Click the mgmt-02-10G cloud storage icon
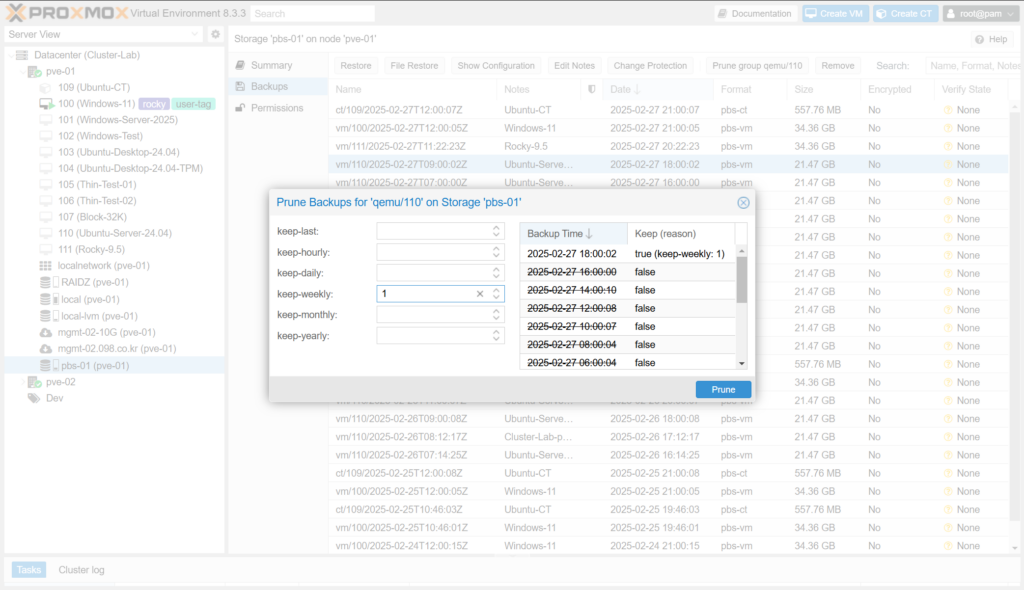Viewport: 1024px width, 590px height. [46, 332]
